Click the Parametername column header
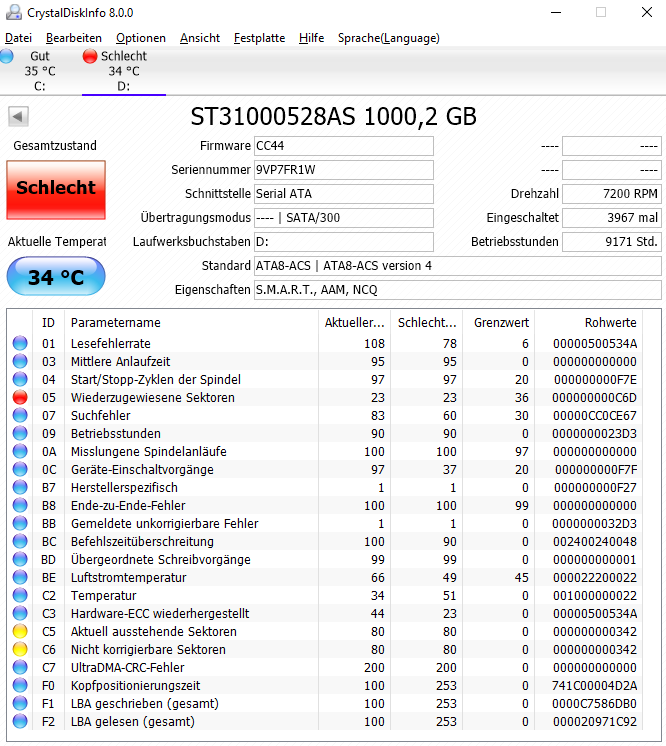The height and width of the screenshot is (746, 666). click(192, 323)
